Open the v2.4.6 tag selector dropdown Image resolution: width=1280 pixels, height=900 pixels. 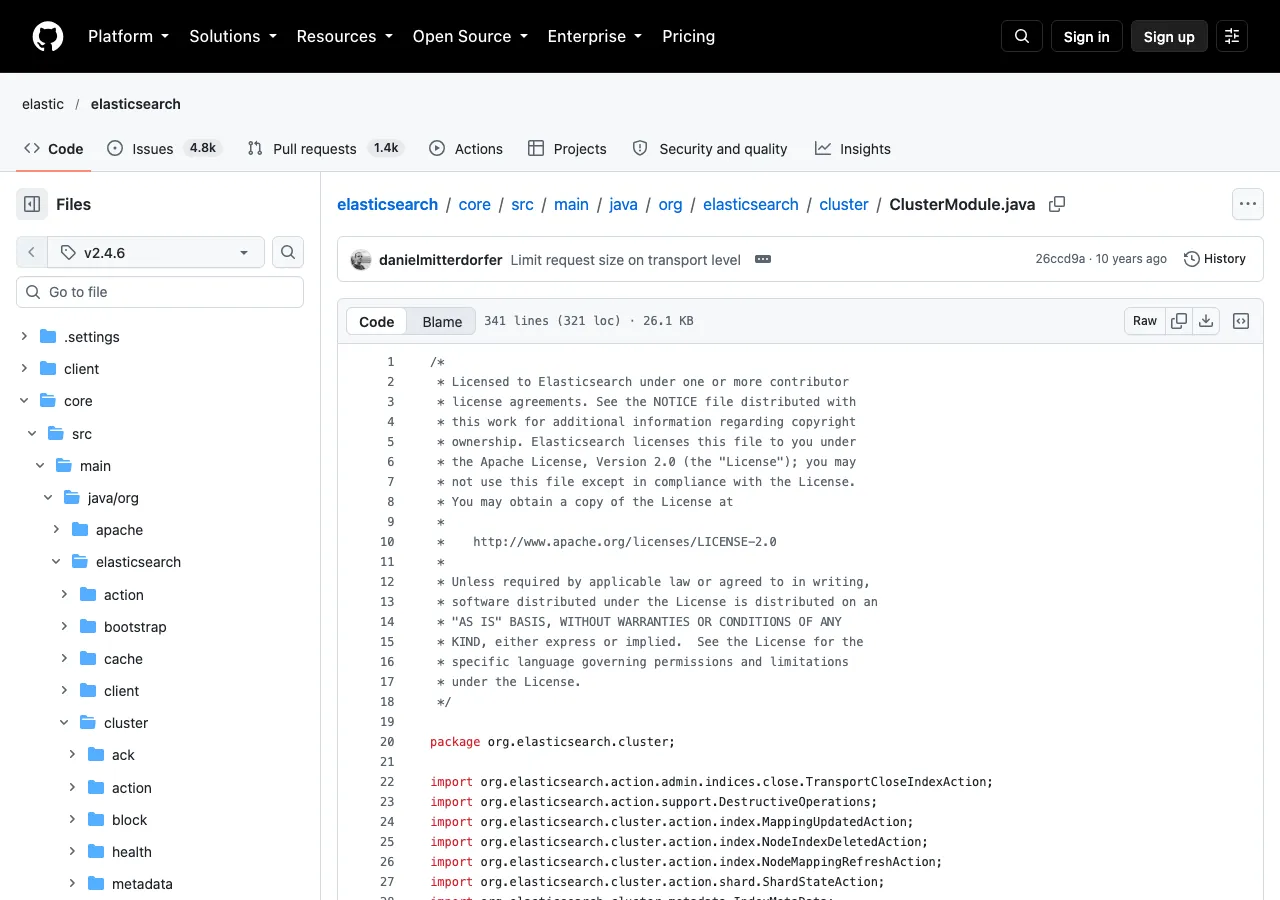(155, 253)
